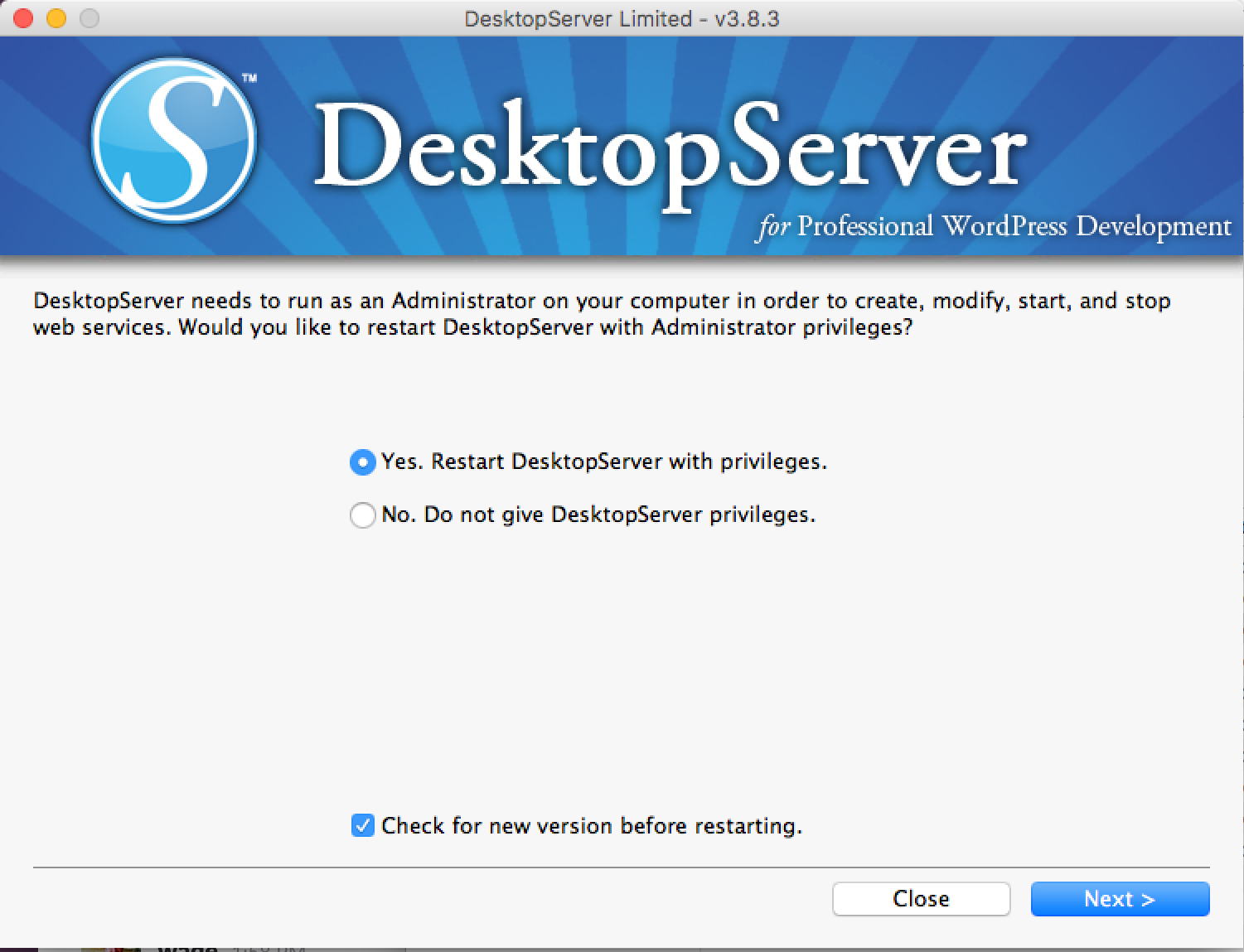This screenshot has height=952, width=1244.
Task: Click the Next button
Action: [x=1119, y=899]
